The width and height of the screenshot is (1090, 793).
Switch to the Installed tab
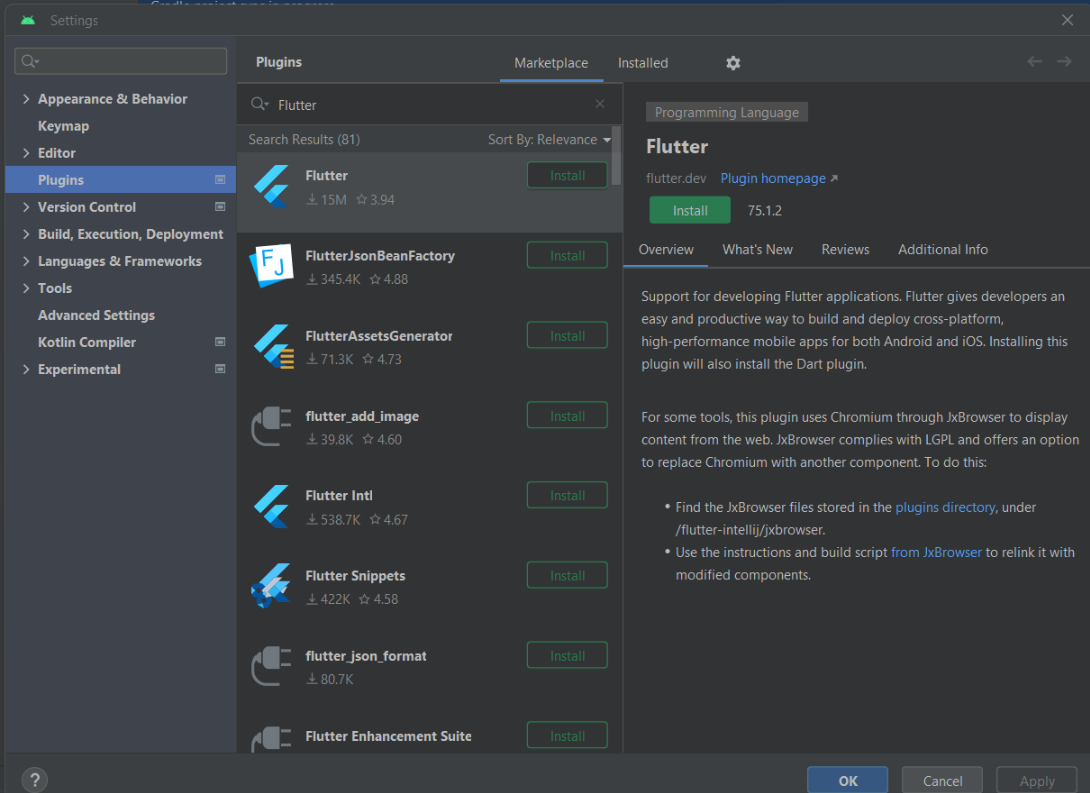643,63
